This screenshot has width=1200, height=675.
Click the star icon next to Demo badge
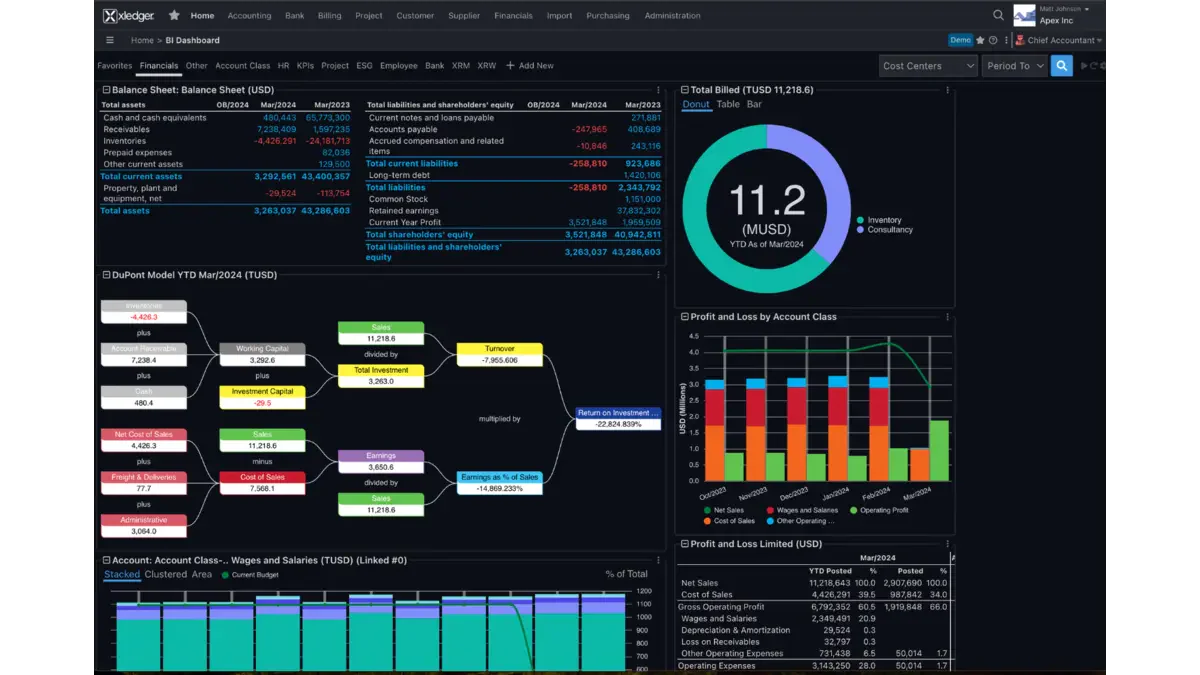click(980, 41)
